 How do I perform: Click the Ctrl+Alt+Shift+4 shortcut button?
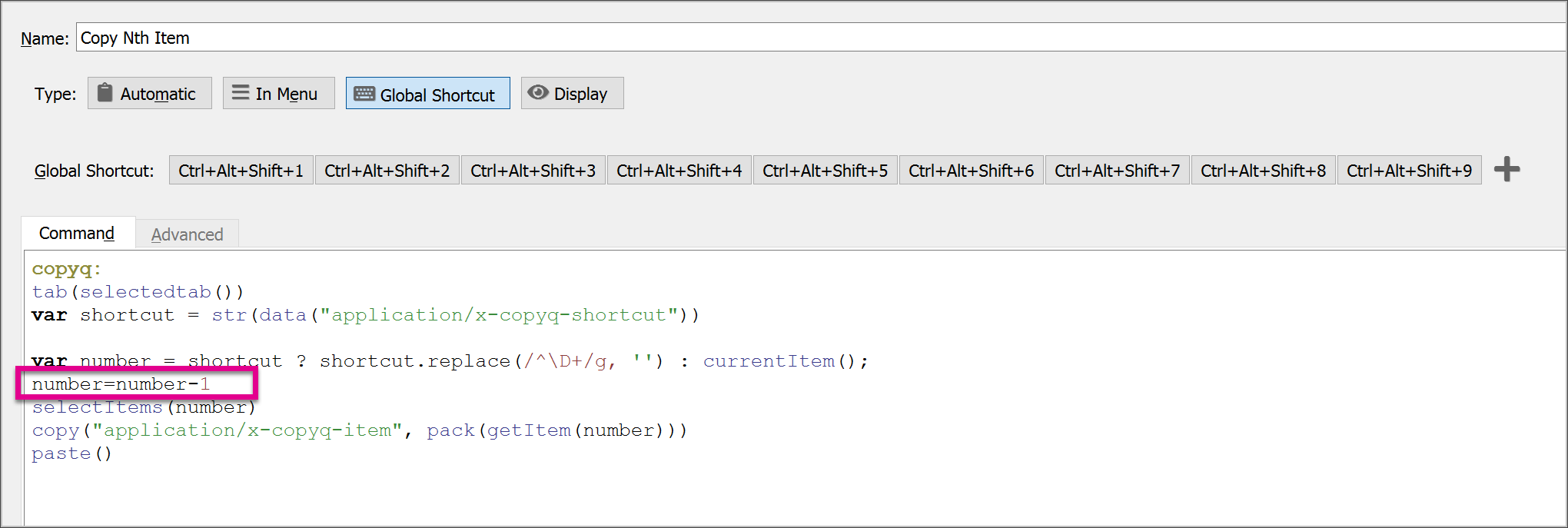pos(679,171)
